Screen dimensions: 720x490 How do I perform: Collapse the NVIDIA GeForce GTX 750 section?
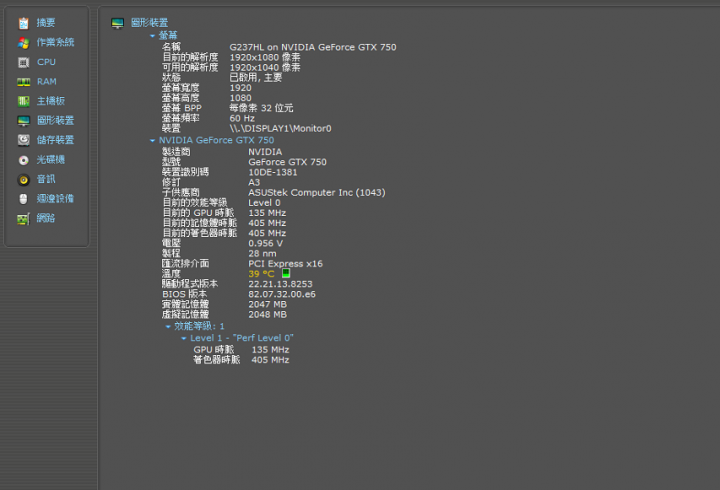[x=152, y=141]
